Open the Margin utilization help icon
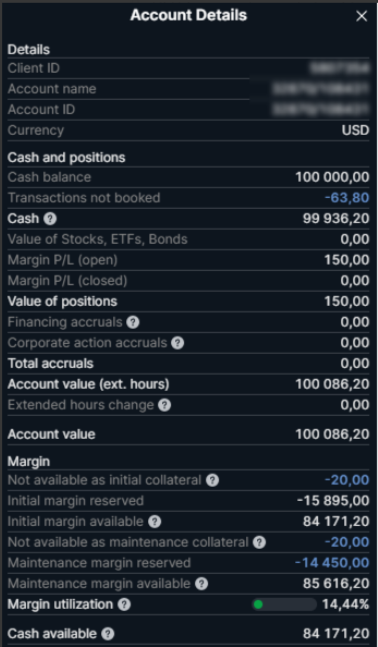The image size is (378, 647). coord(124,605)
